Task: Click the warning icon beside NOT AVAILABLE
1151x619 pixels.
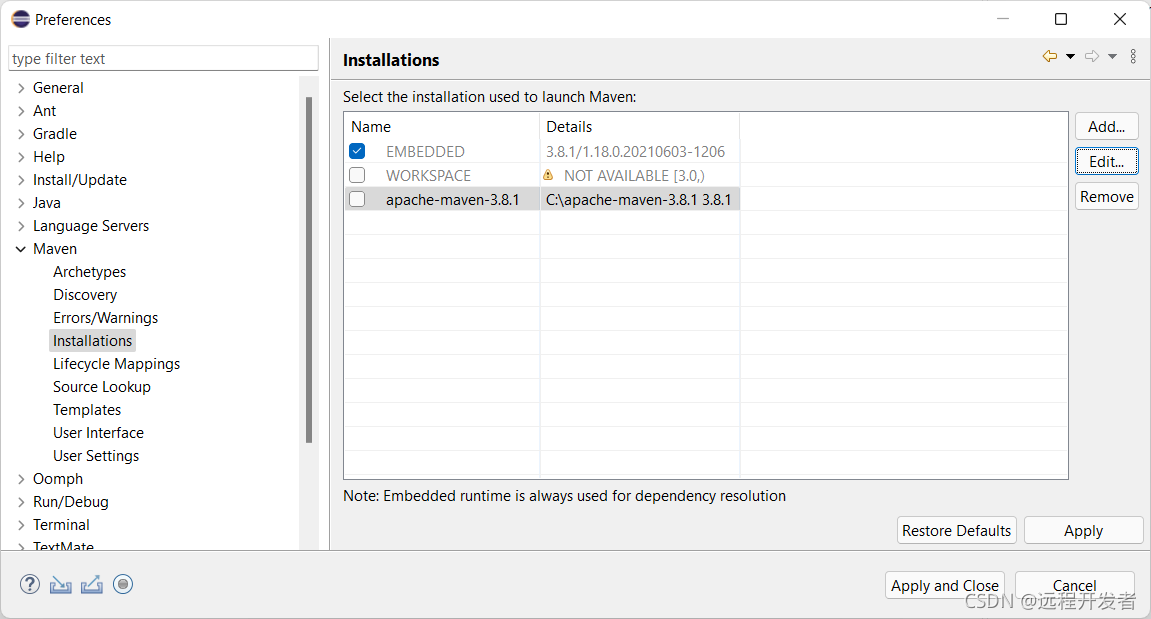Action: pos(548,175)
